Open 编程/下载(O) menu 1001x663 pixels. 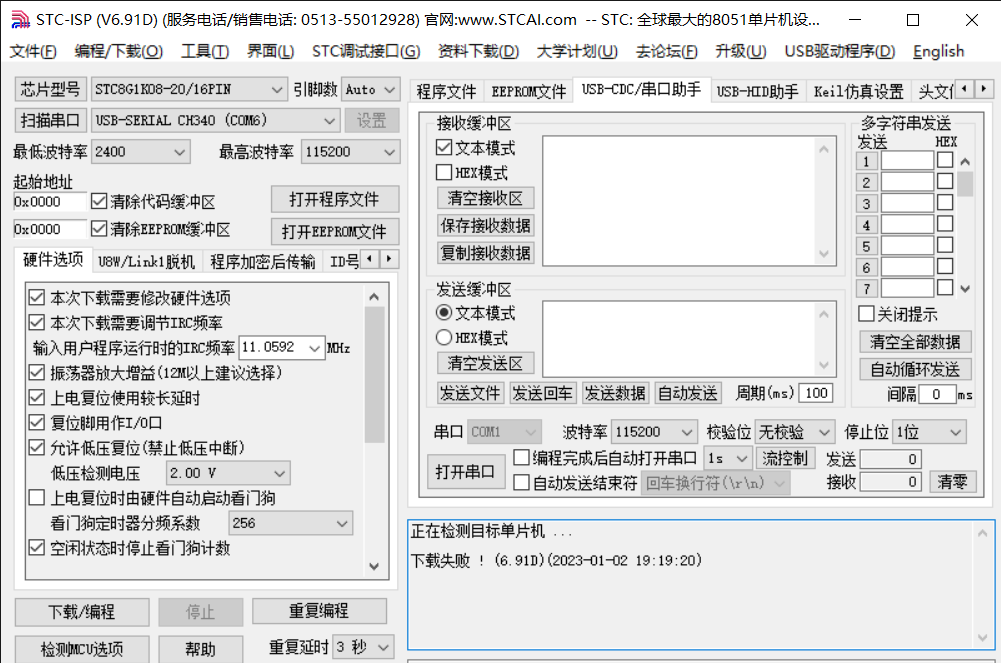point(119,51)
